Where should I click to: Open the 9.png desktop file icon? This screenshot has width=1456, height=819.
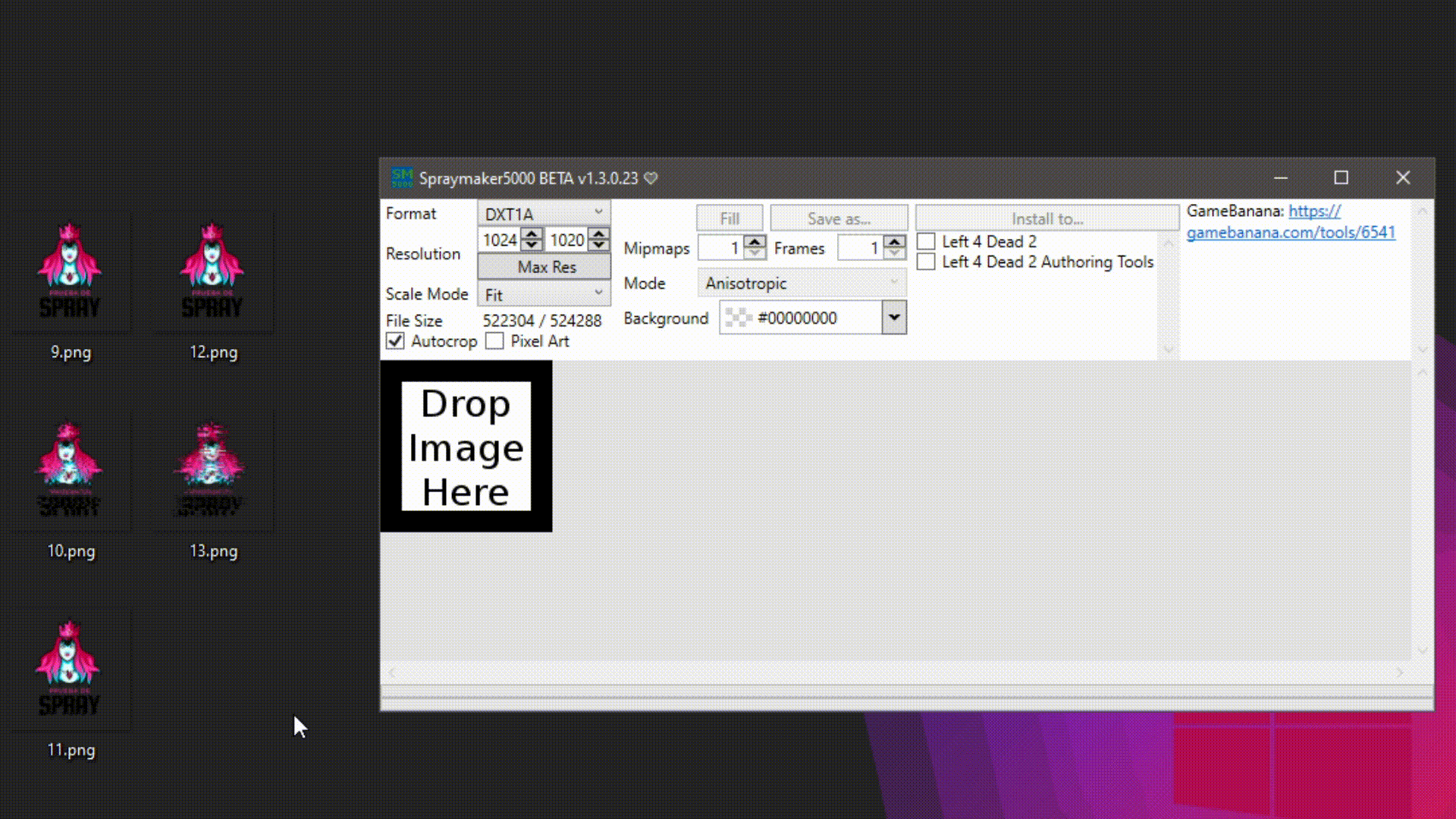coord(70,271)
